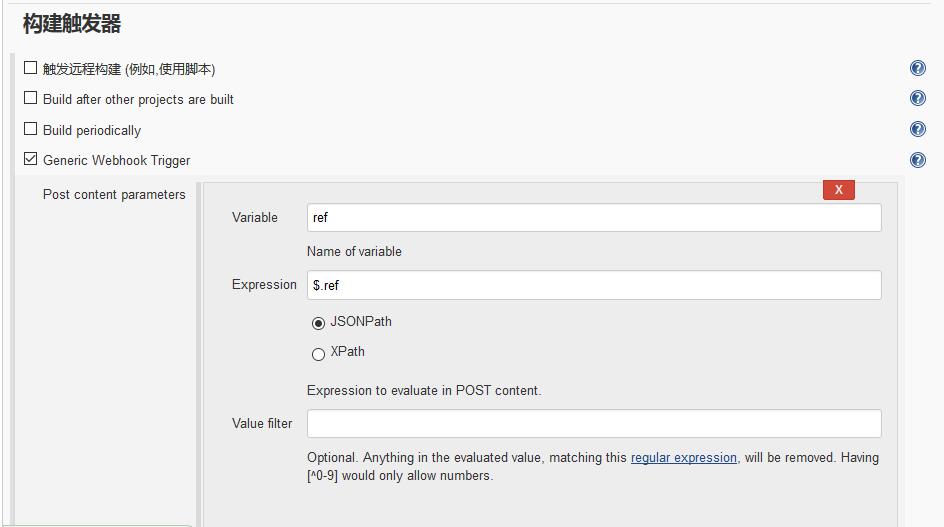The width and height of the screenshot is (944, 527).
Task: Click the empty Value filter field
Action: coord(594,423)
